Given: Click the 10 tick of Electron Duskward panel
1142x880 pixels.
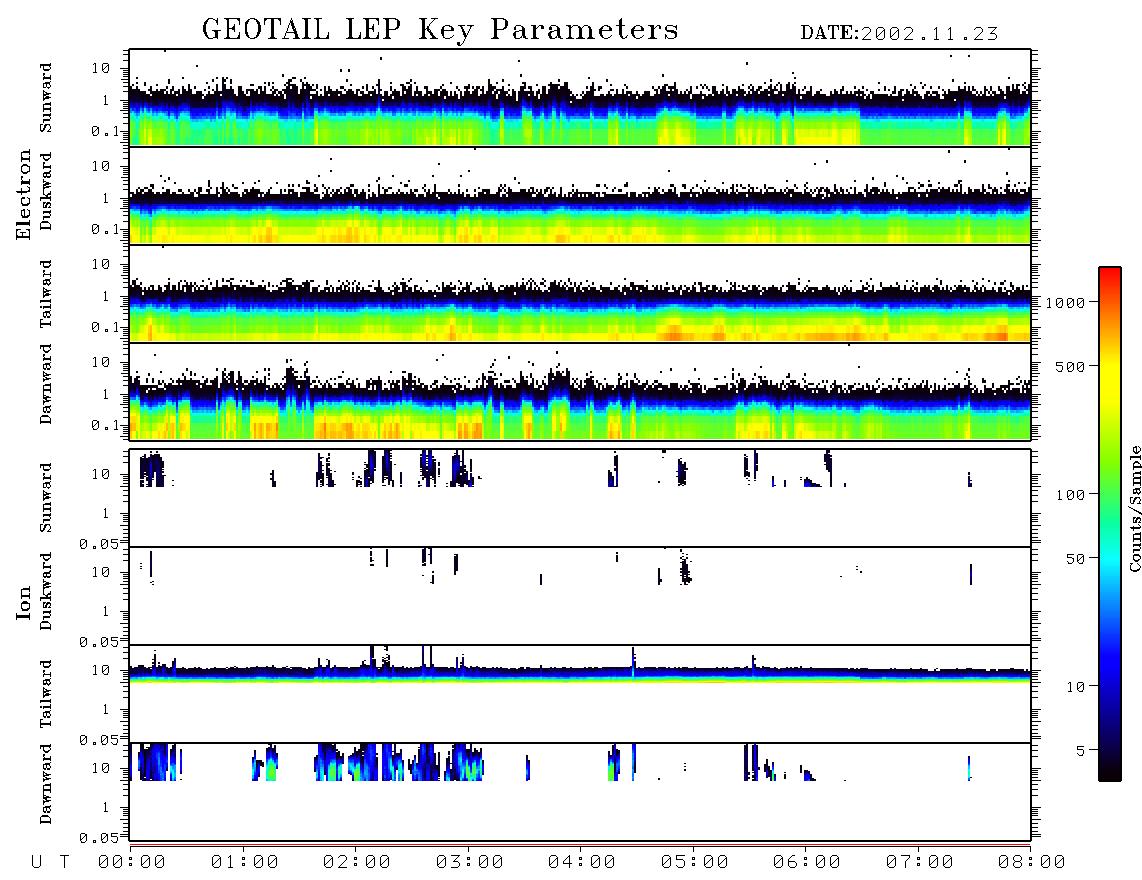Looking at the screenshot, I should [x=101, y=167].
